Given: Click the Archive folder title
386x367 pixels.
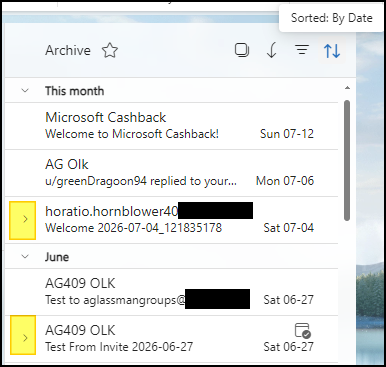Looking at the screenshot, I should [68, 50].
